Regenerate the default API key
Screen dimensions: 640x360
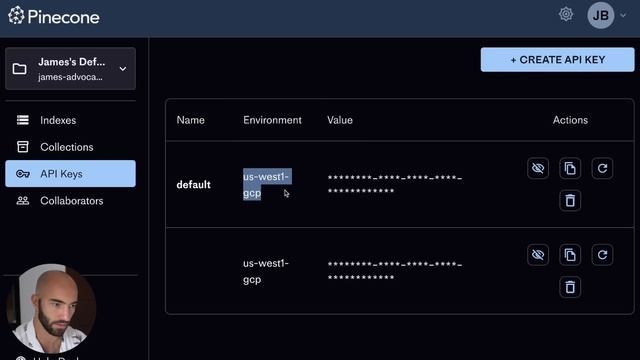(x=602, y=168)
